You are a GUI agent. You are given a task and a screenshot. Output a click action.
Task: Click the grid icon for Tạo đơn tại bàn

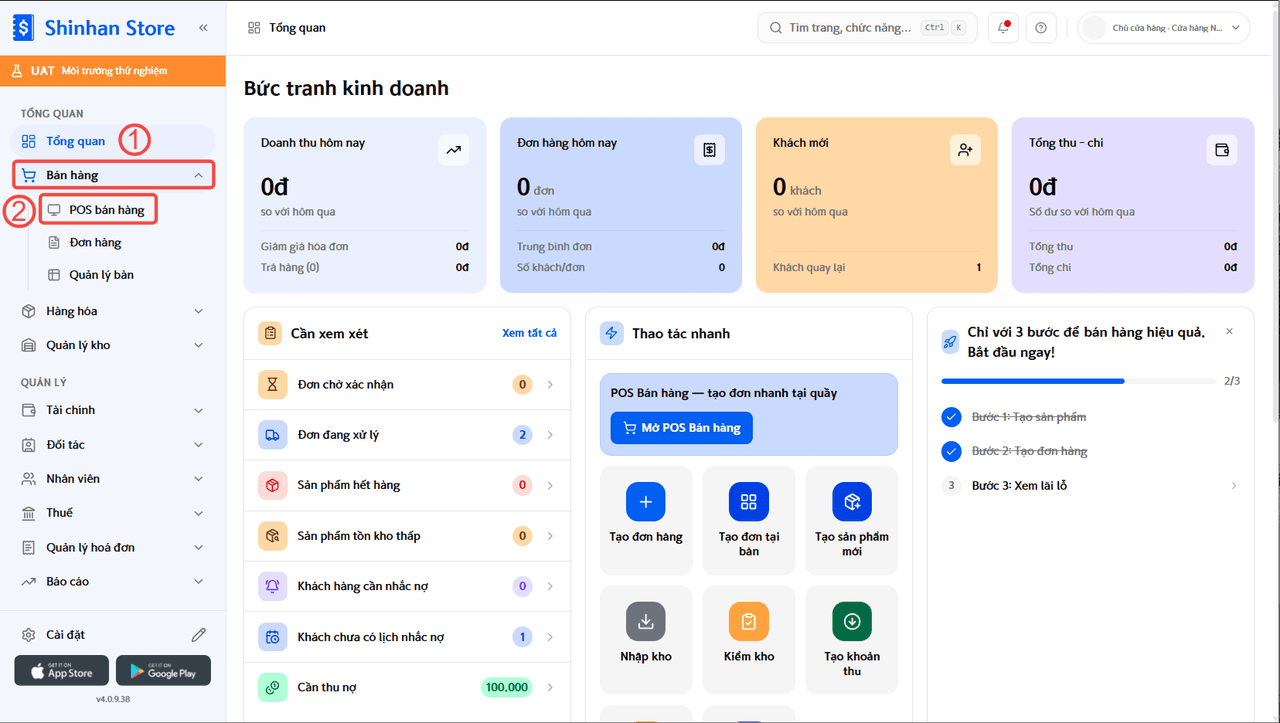pos(749,502)
